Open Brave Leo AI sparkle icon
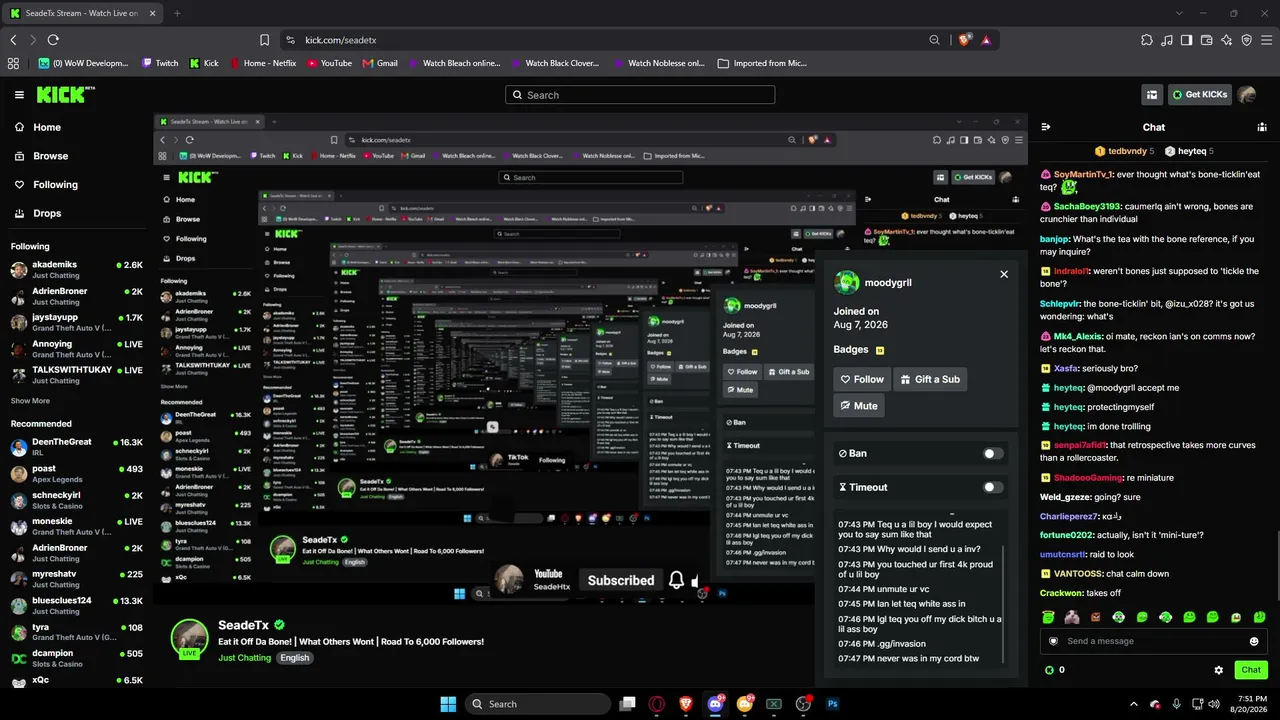Screen dimensions: 1280x720 tap(1227, 40)
